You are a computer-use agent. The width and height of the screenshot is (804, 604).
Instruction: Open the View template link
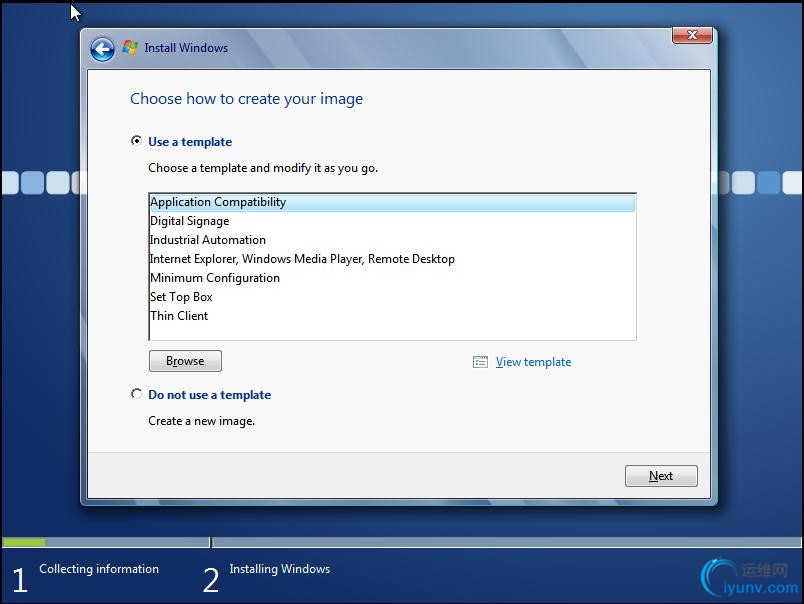click(x=533, y=362)
